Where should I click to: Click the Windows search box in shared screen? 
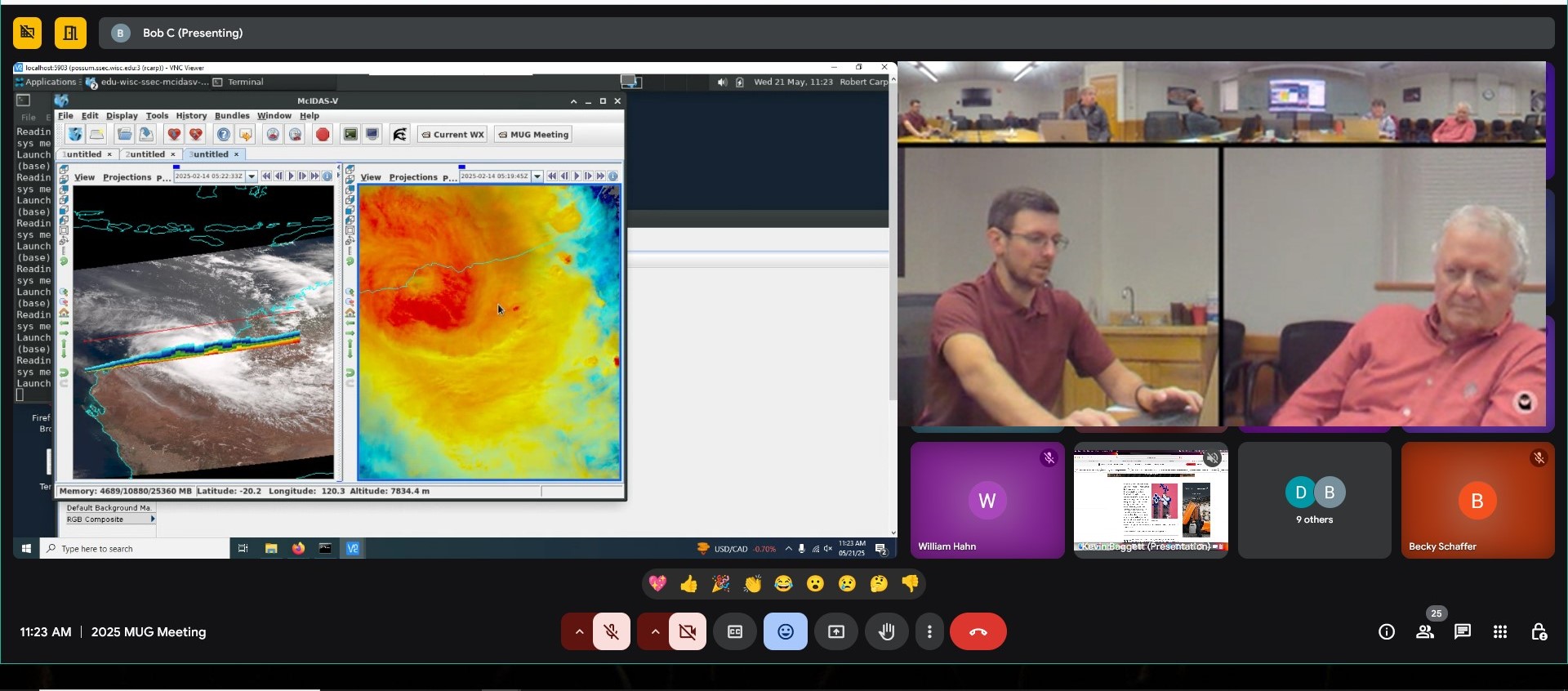point(135,549)
